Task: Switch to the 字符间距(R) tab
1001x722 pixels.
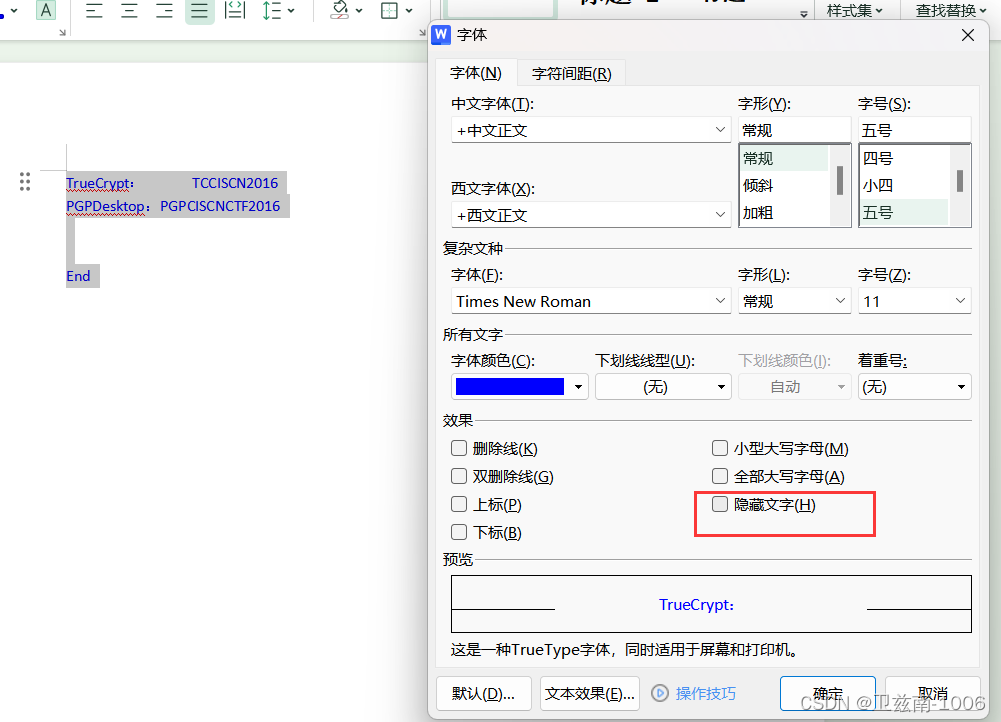Action: [x=571, y=73]
